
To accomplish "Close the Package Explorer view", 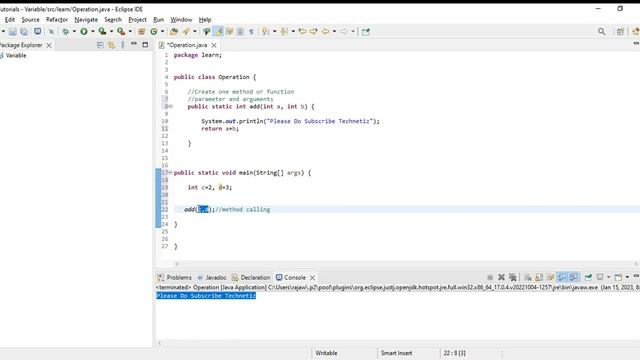I will click(x=49, y=45).
